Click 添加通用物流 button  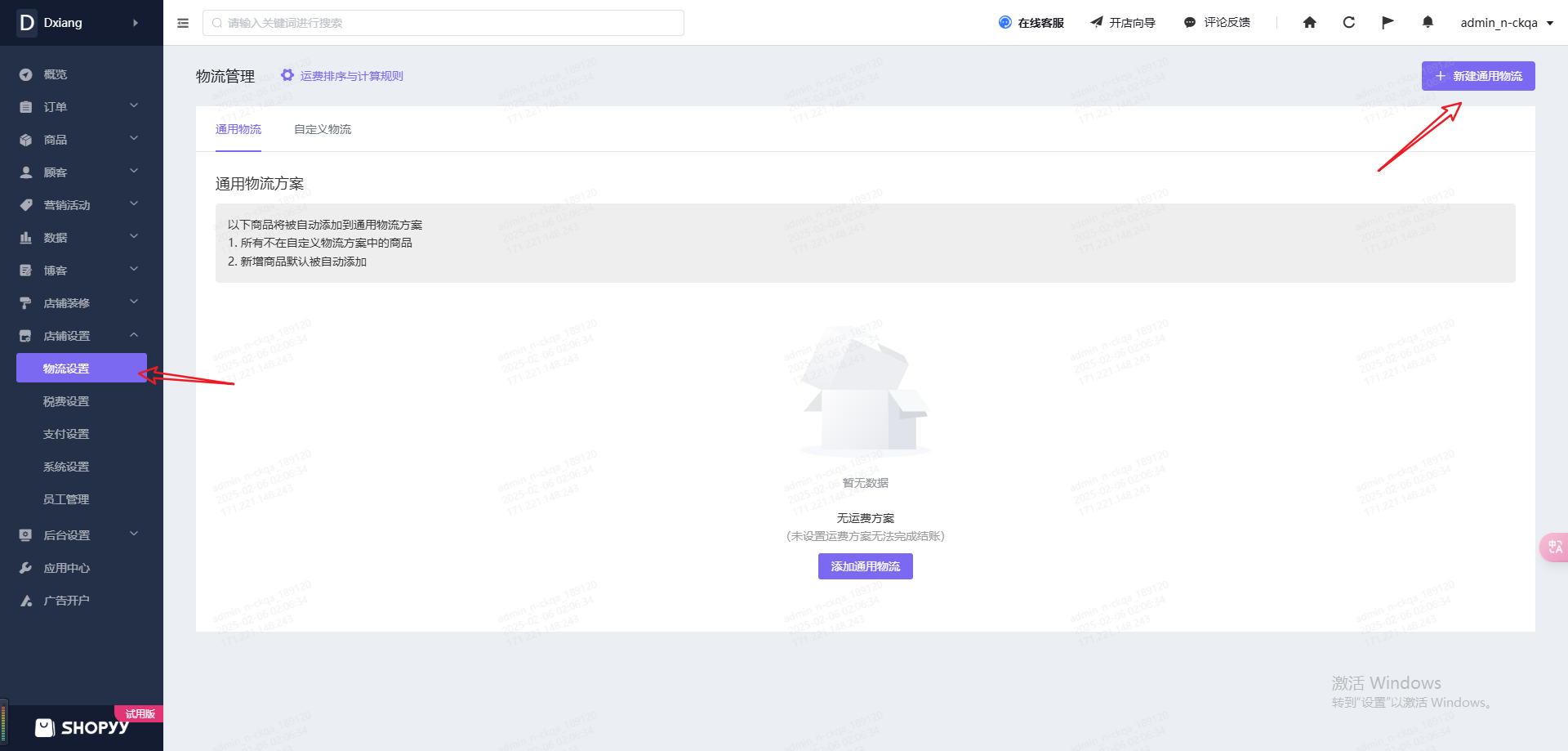866,566
